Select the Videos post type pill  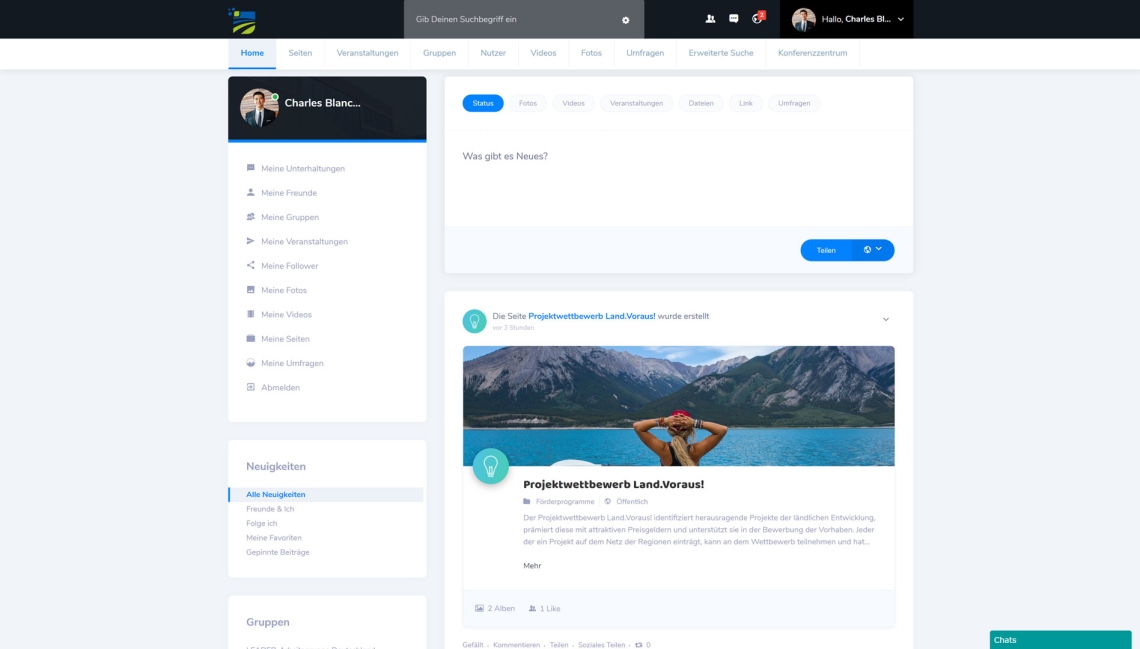coord(573,103)
